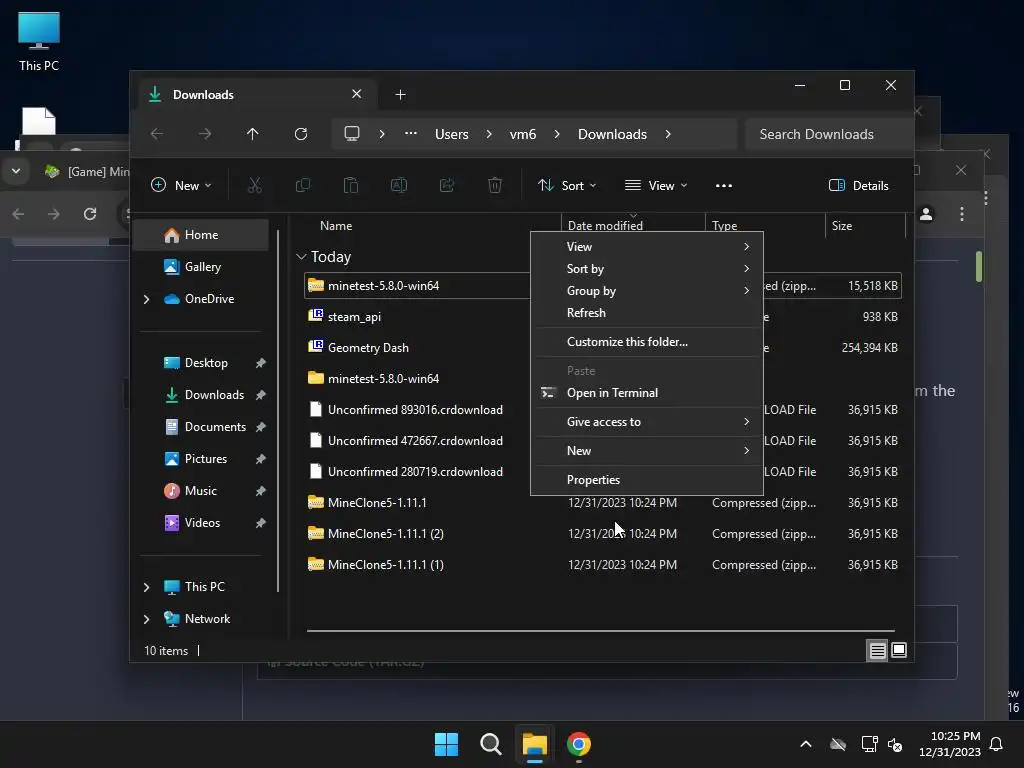Open the View dropdown in toolbar
Screen dimensions: 1024x768
tap(656, 185)
